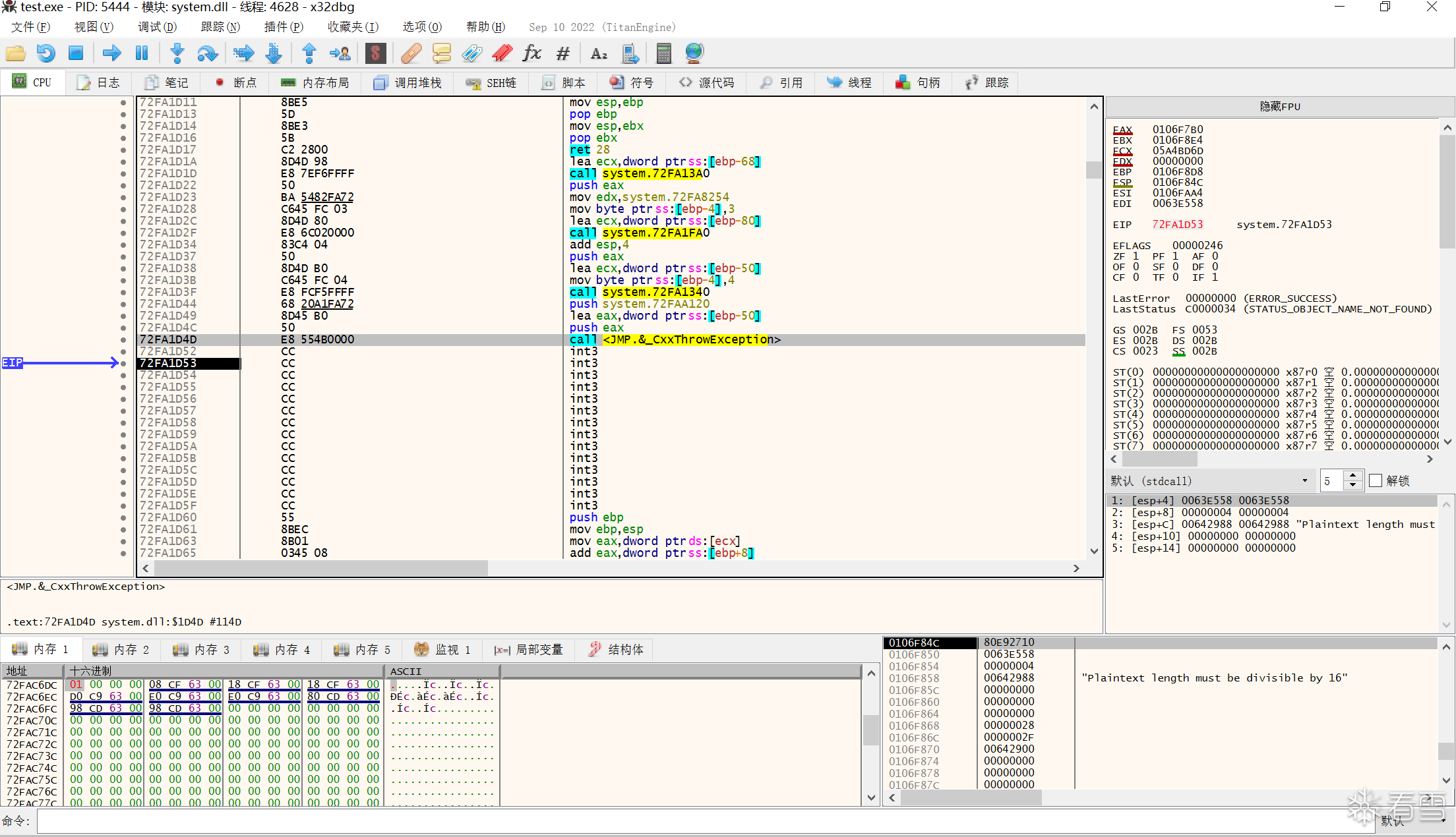This screenshot has height=837, width=1456.
Task: Toggle the 解锁 checkbox
Action: click(1376, 481)
